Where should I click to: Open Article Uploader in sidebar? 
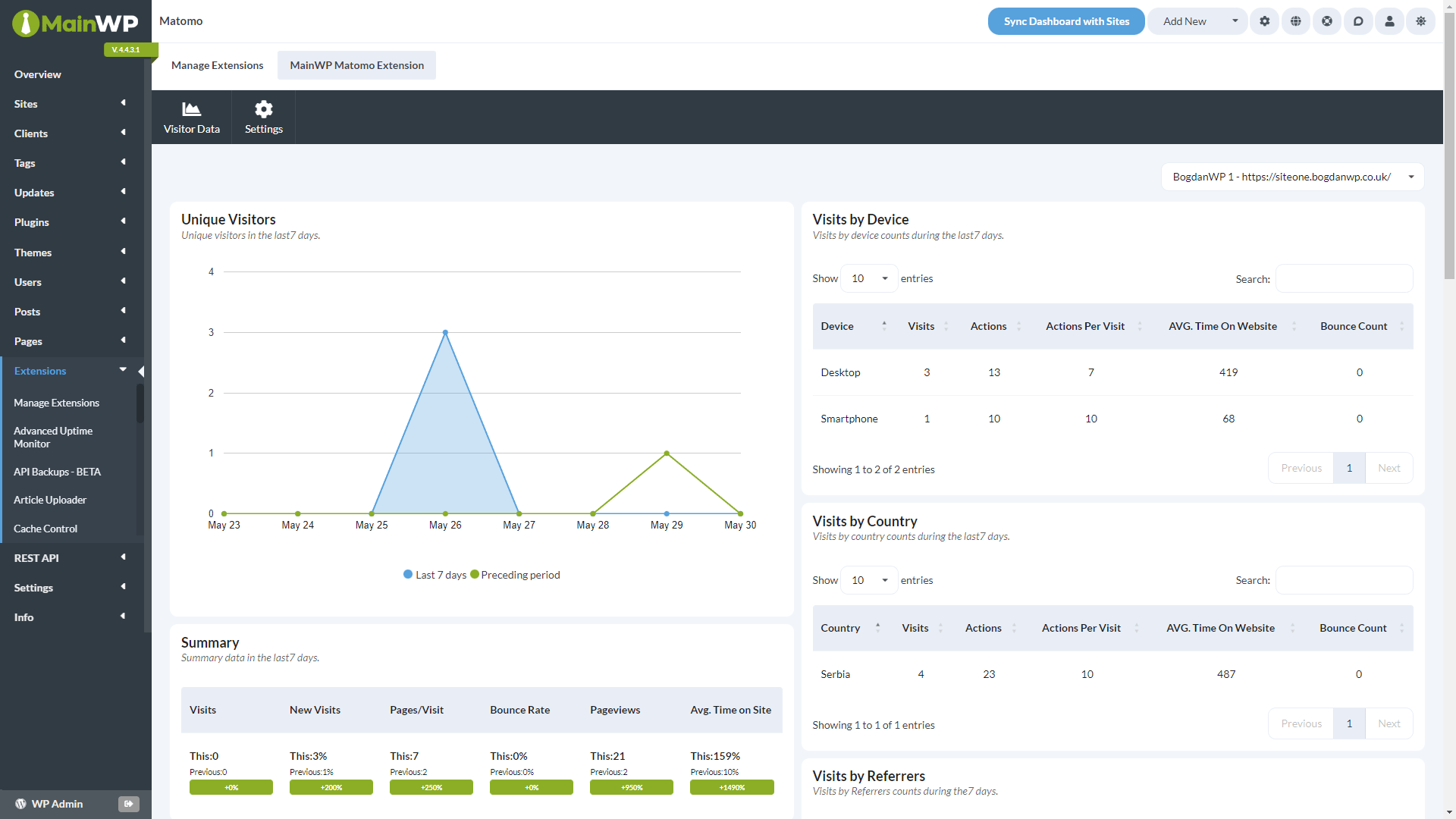[50, 500]
